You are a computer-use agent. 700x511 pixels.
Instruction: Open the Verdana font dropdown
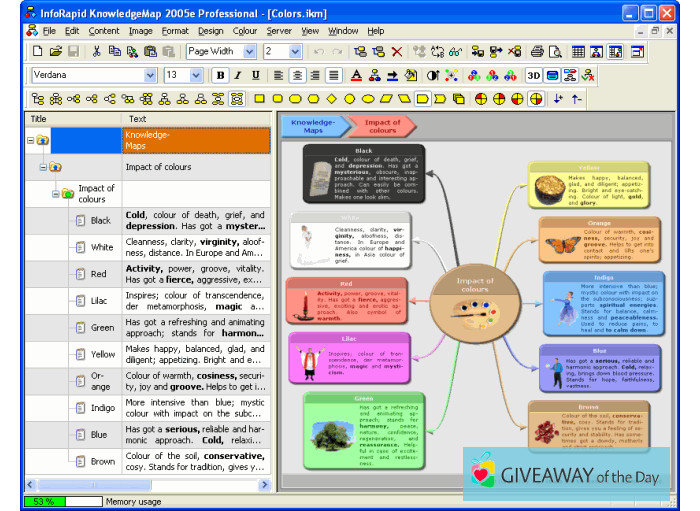point(150,75)
